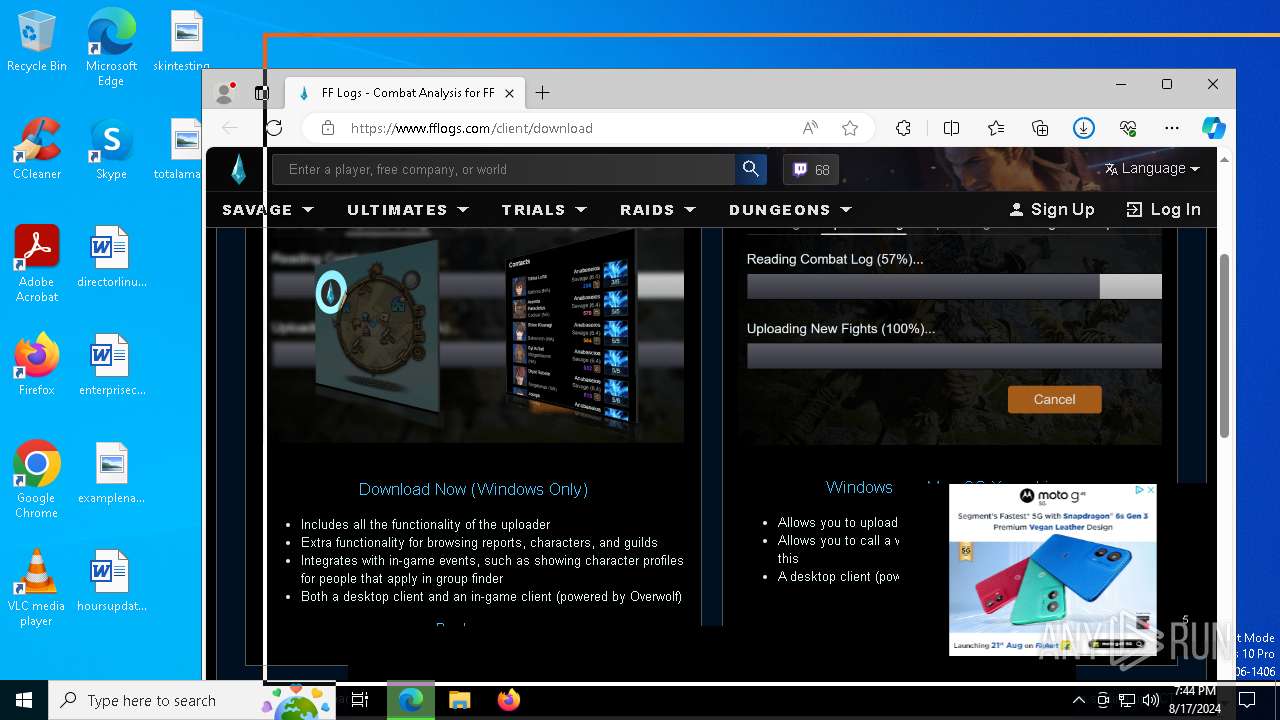This screenshot has height=720, width=1280.
Task: Open Edge tab actions menu
Action: 261,93
